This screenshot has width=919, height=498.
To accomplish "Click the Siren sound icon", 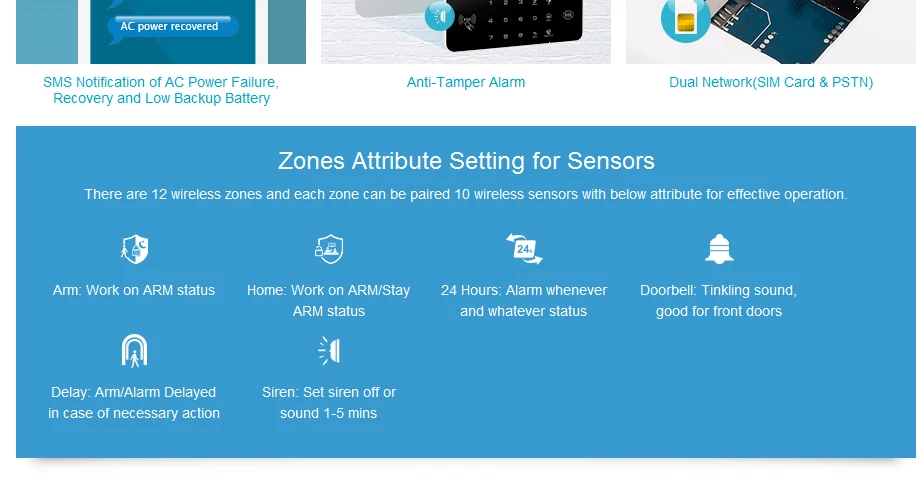I will [x=329, y=350].
